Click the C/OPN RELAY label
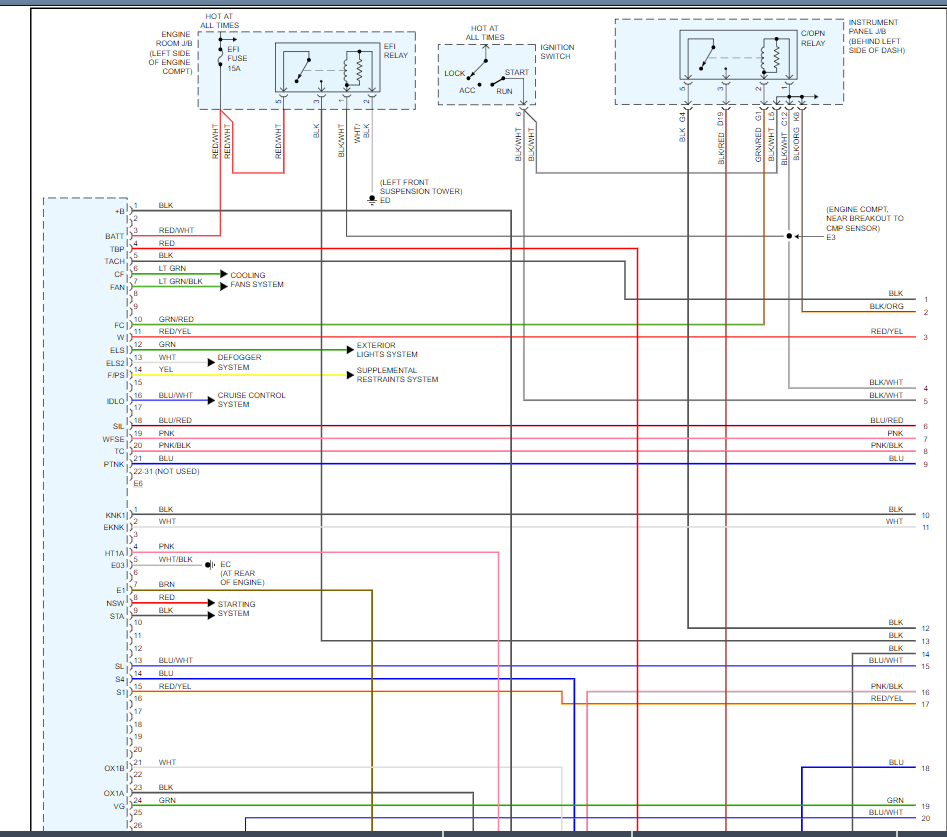Viewport: 947px width, 837px height. point(813,38)
